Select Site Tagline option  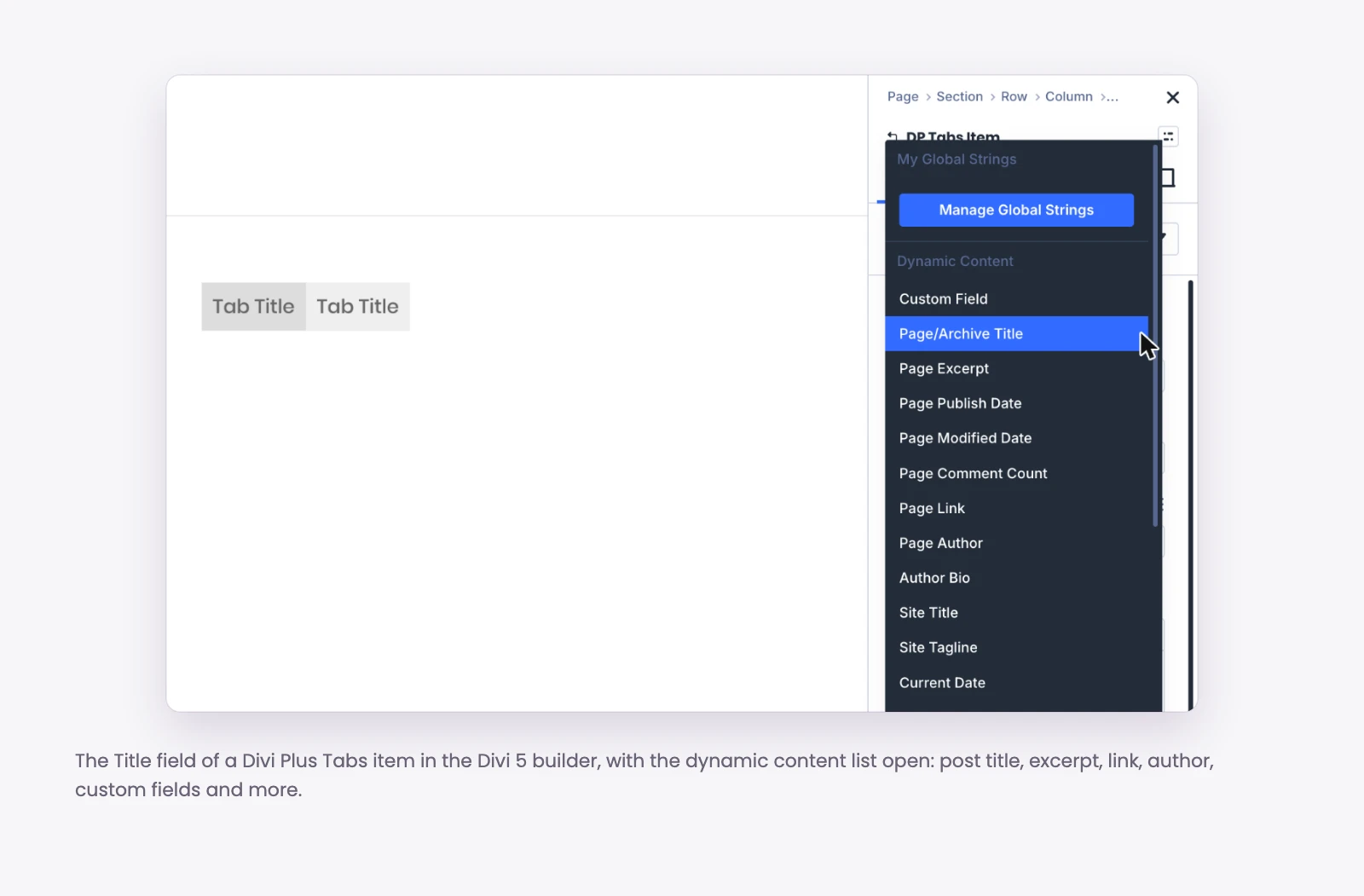pyautogui.click(x=1017, y=648)
